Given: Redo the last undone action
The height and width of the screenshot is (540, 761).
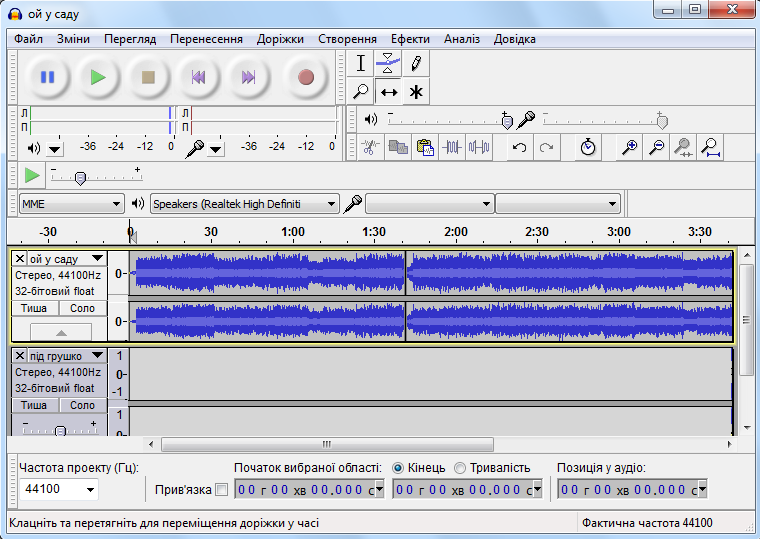Looking at the screenshot, I should point(546,147).
